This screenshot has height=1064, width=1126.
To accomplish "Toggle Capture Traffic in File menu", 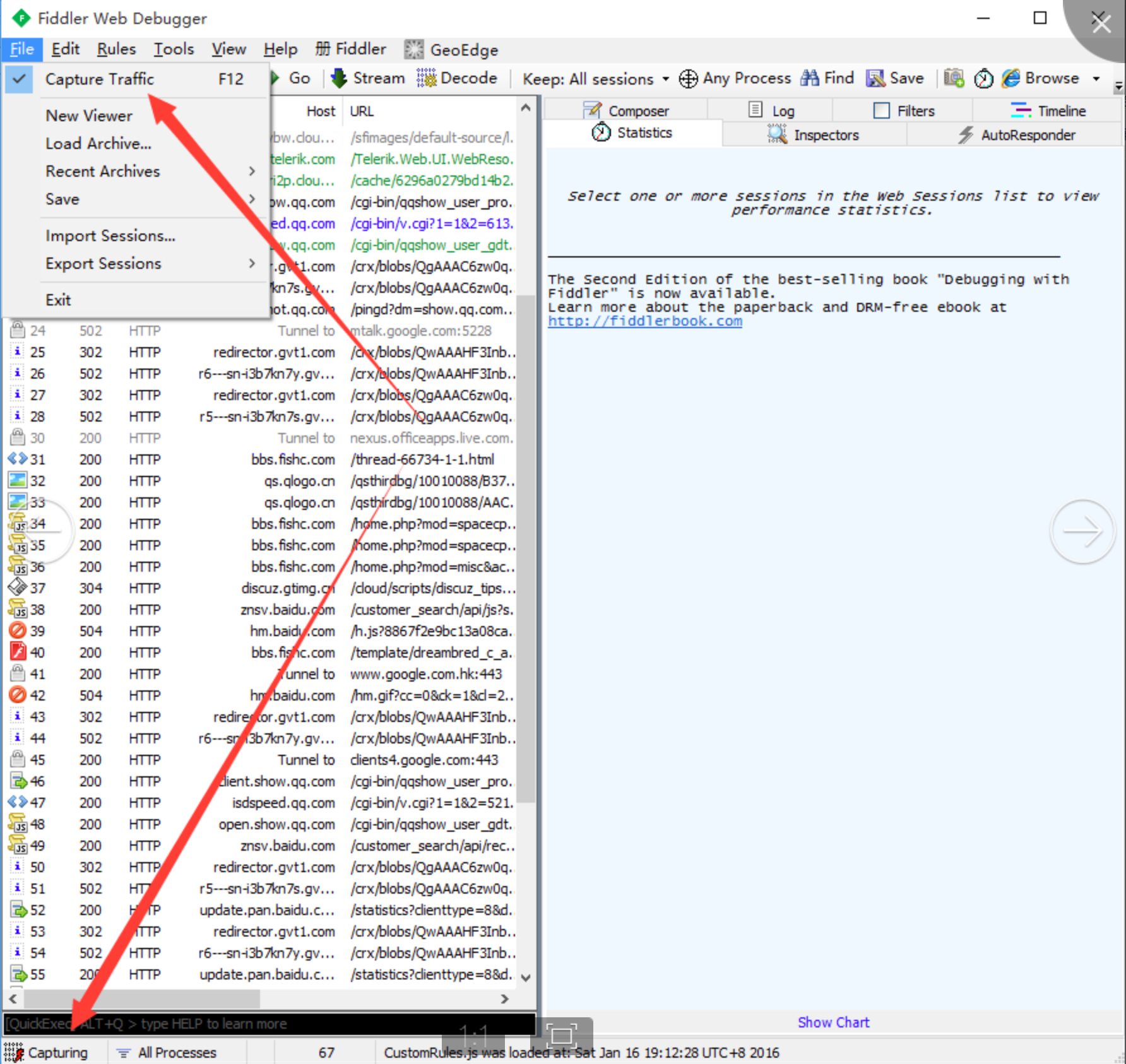I will coord(136,79).
